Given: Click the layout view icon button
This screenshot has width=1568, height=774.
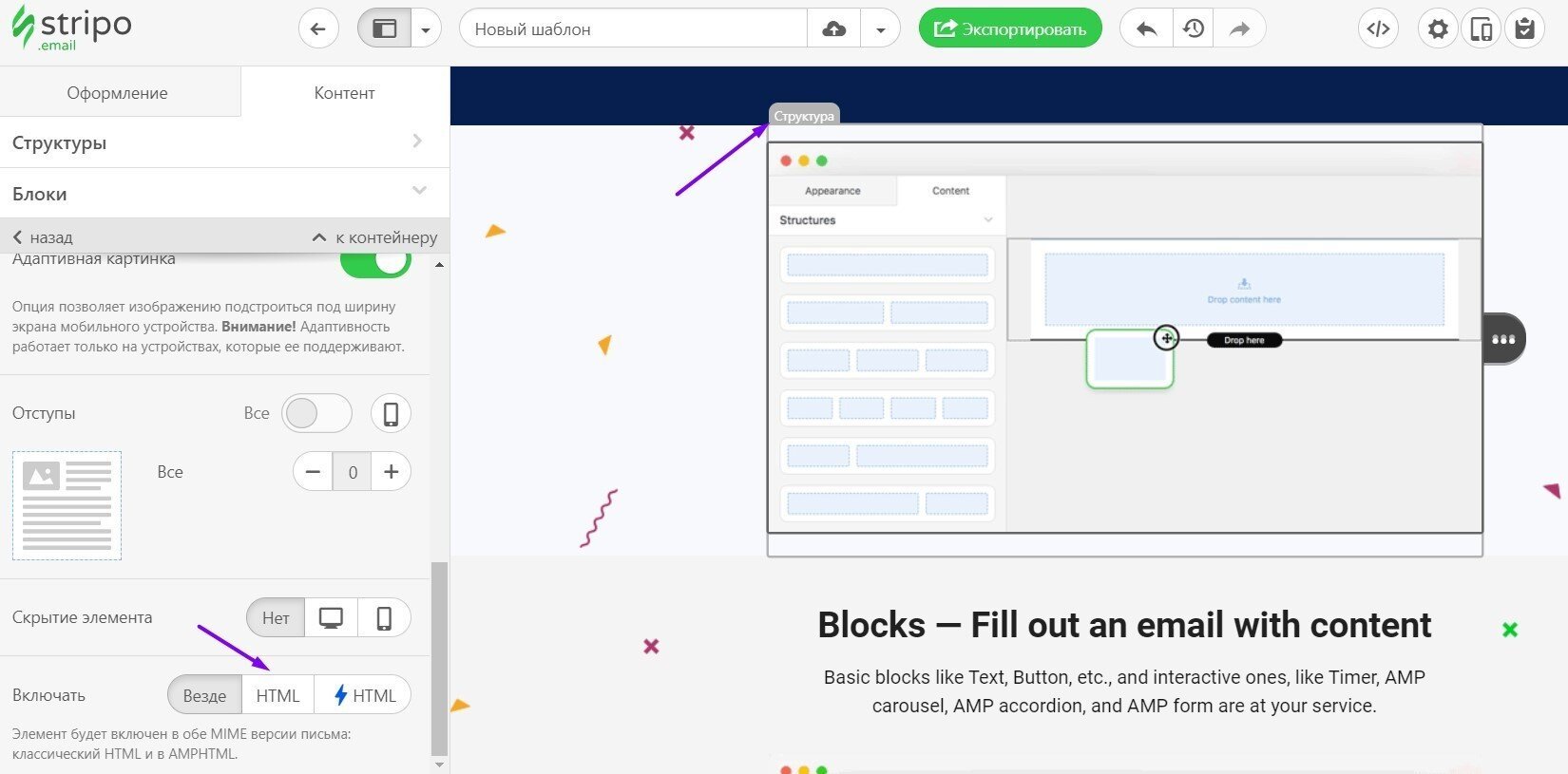Looking at the screenshot, I should (384, 28).
